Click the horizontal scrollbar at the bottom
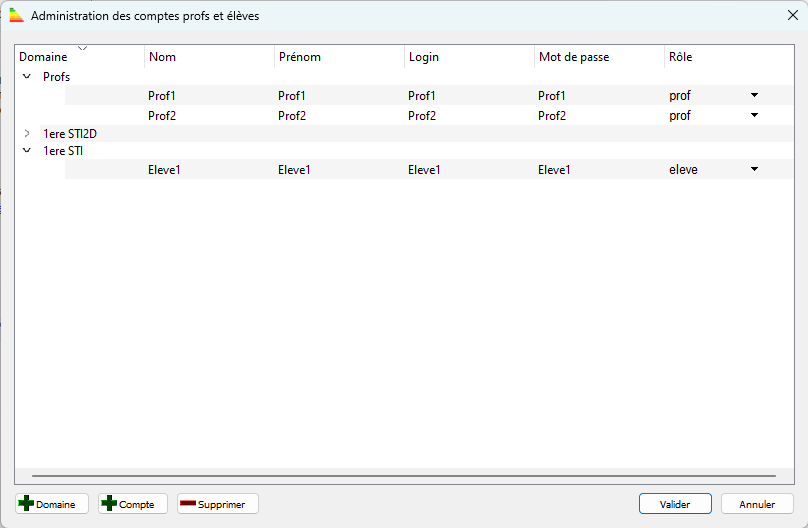 (403, 476)
